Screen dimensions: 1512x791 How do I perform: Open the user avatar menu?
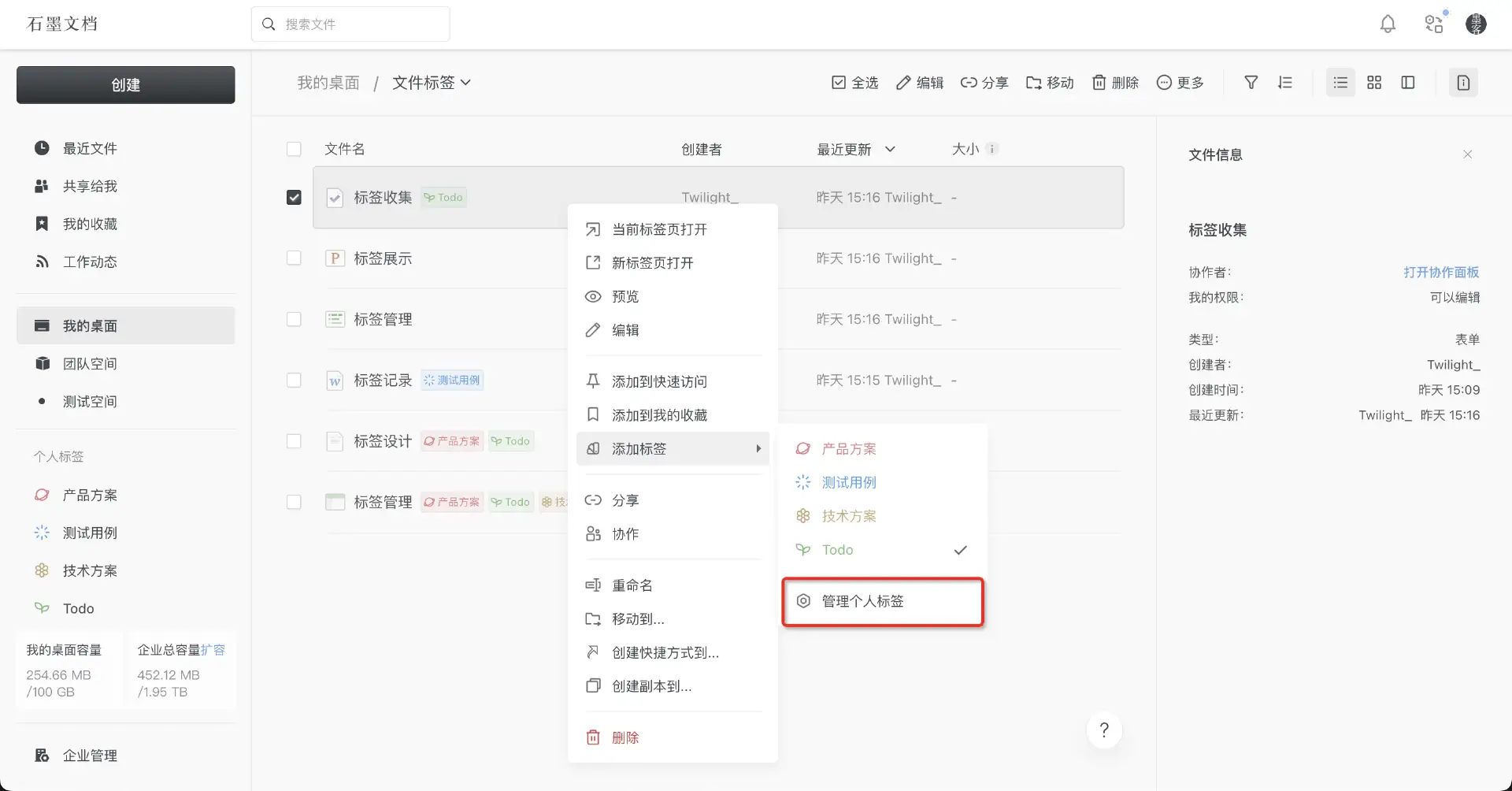tap(1476, 24)
